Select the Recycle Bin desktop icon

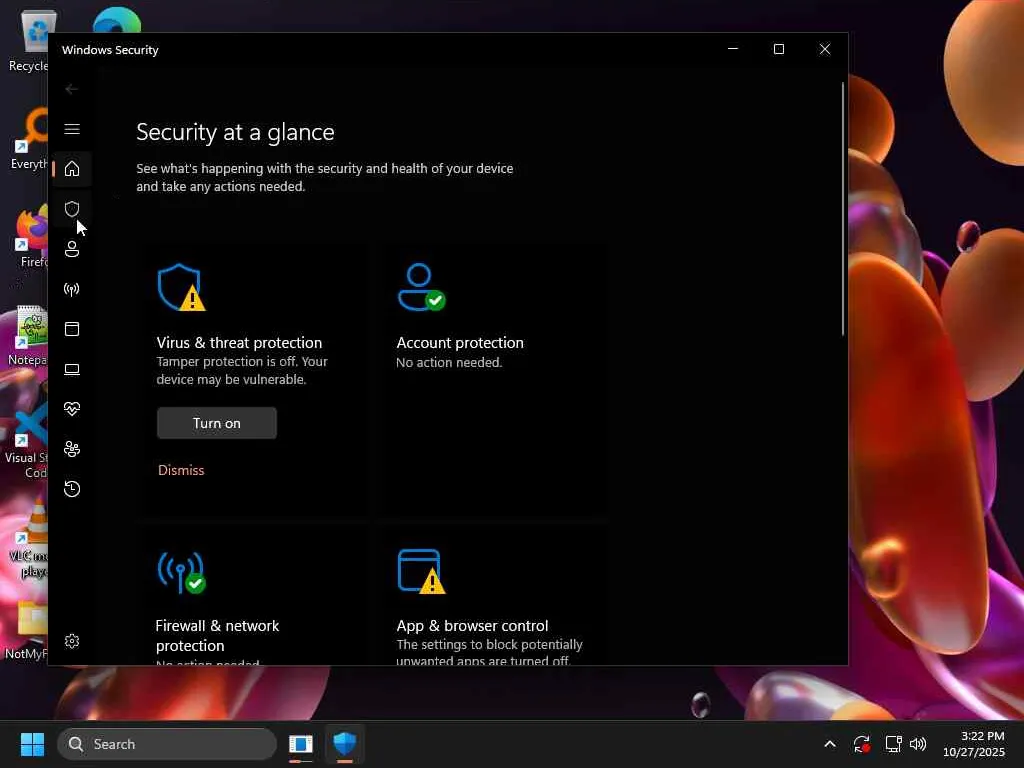coord(29,40)
